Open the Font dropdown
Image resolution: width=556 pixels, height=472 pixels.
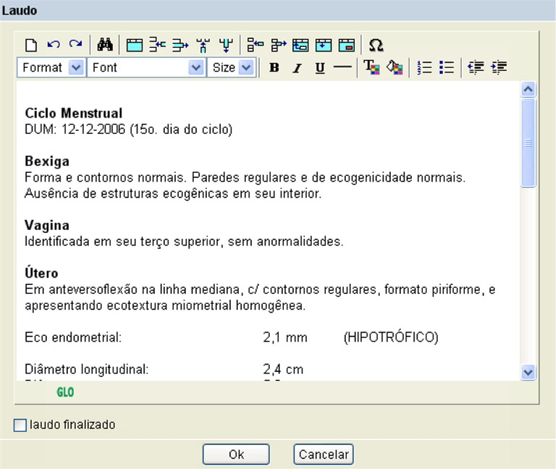pos(146,67)
